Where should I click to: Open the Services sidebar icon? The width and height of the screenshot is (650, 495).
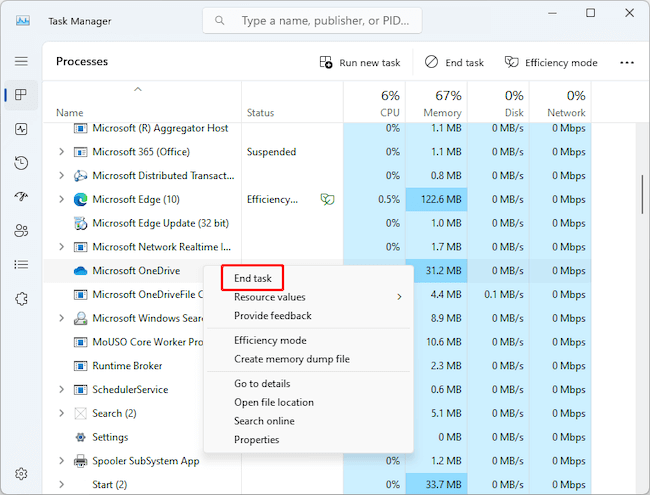[21, 298]
